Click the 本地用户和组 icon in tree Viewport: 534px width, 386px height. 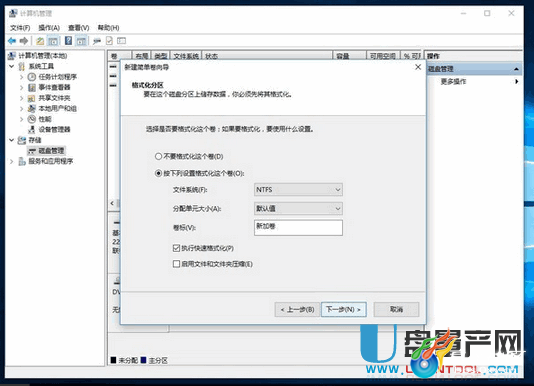pos(32,108)
